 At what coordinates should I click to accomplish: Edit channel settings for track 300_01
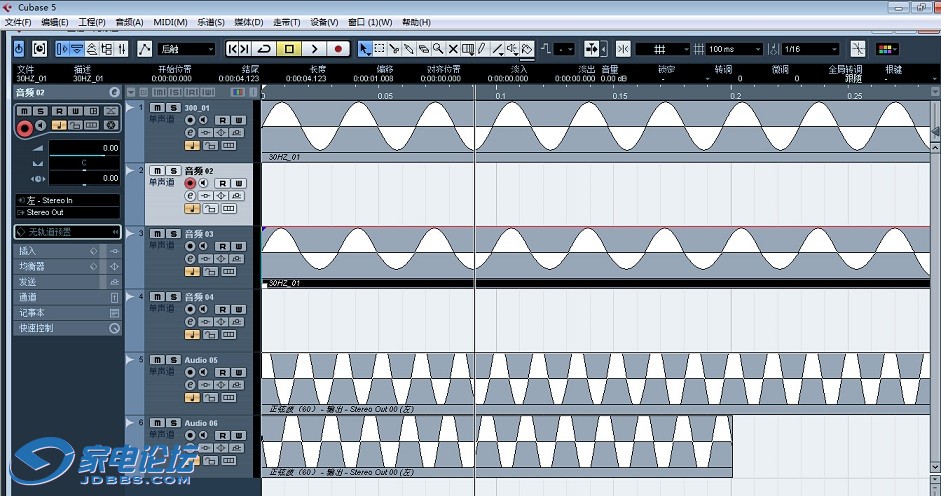click(190, 133)
